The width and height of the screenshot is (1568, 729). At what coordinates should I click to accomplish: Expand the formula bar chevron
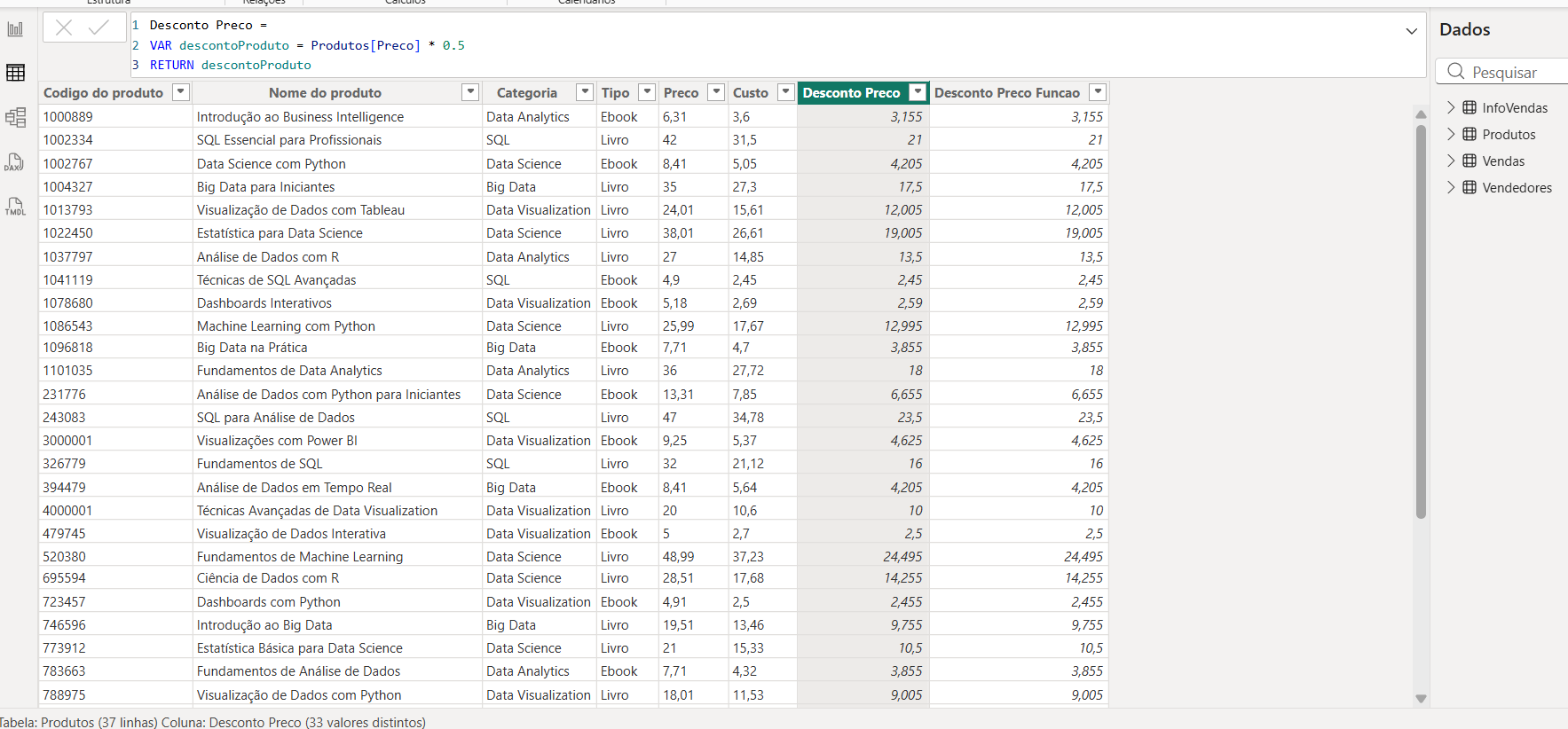pos(1412,31)
